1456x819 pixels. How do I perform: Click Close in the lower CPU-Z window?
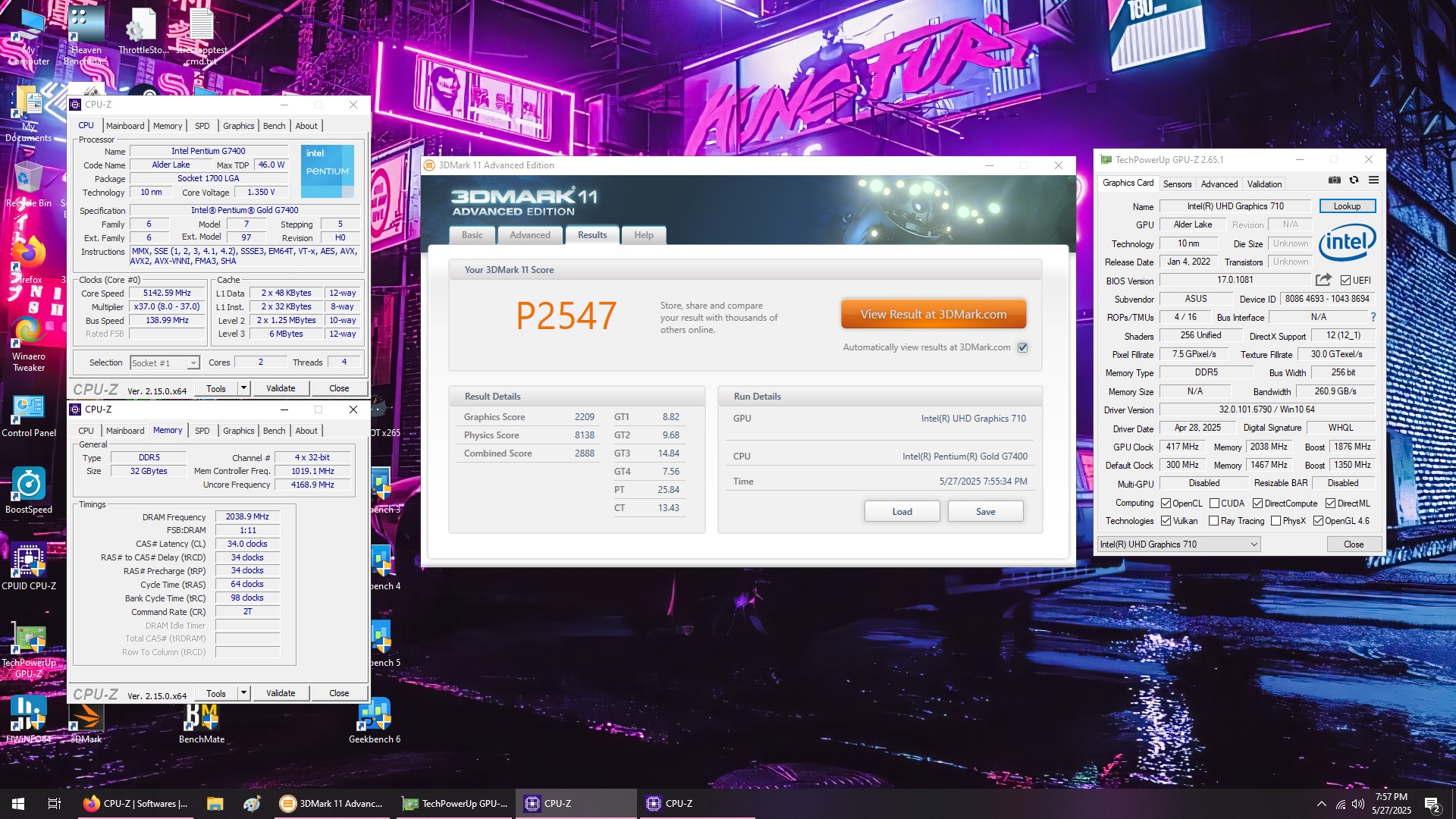pyautogui.click(x=339, y=693)
